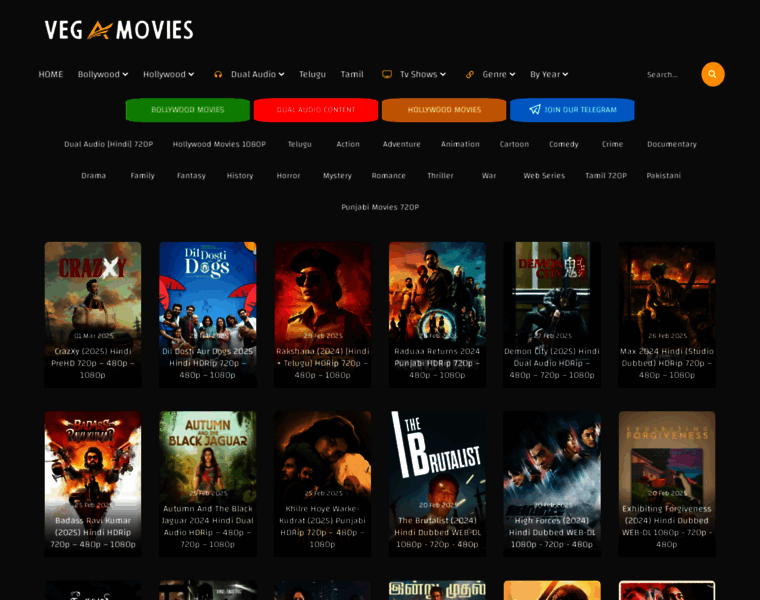Click the red Dual Audio Content button
This screenshot has height=600, width=760.
pos(316,110)
